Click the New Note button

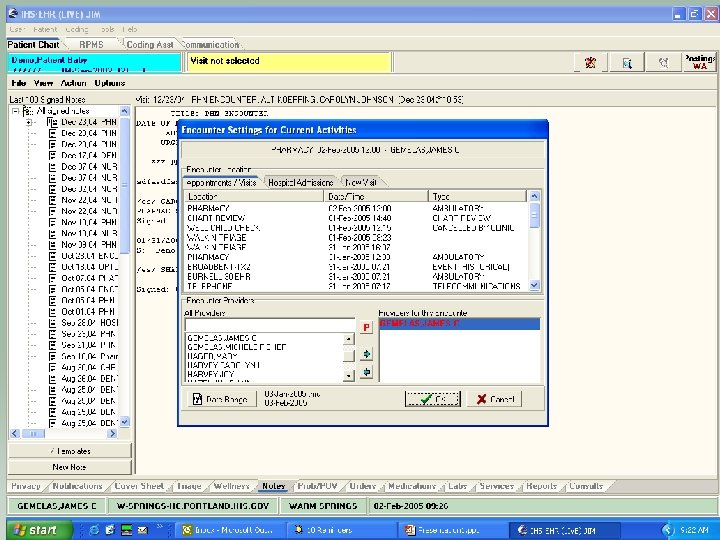click(x=70, y=467)
